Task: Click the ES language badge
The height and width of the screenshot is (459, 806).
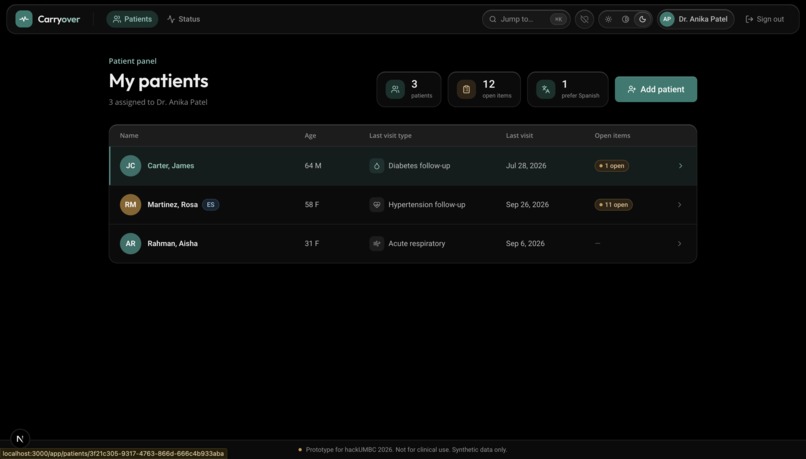Action: coord(210,205)
